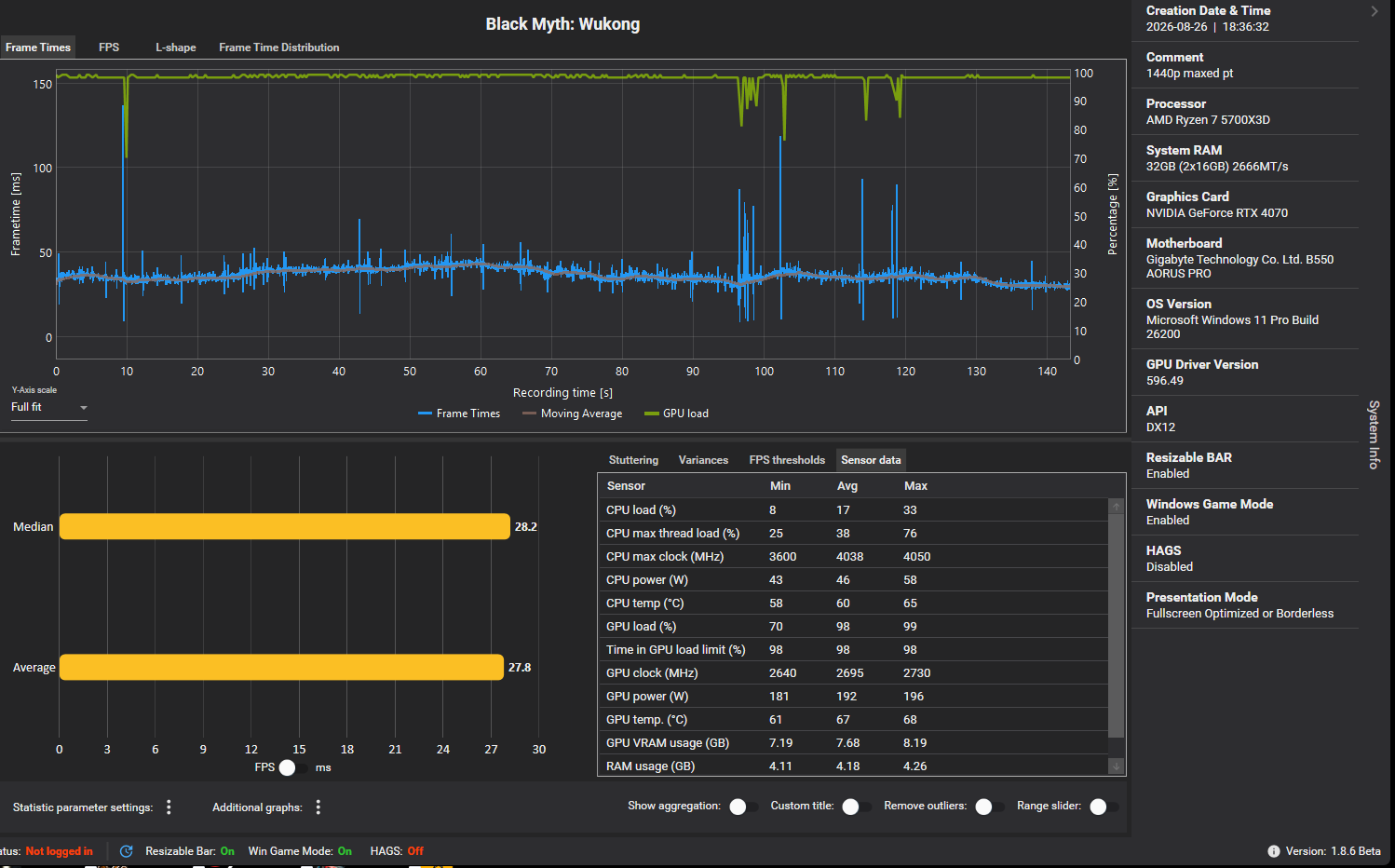Open the FPS graph tab
This screenshot has height=868, width=1395.
(x=109, y=47)
